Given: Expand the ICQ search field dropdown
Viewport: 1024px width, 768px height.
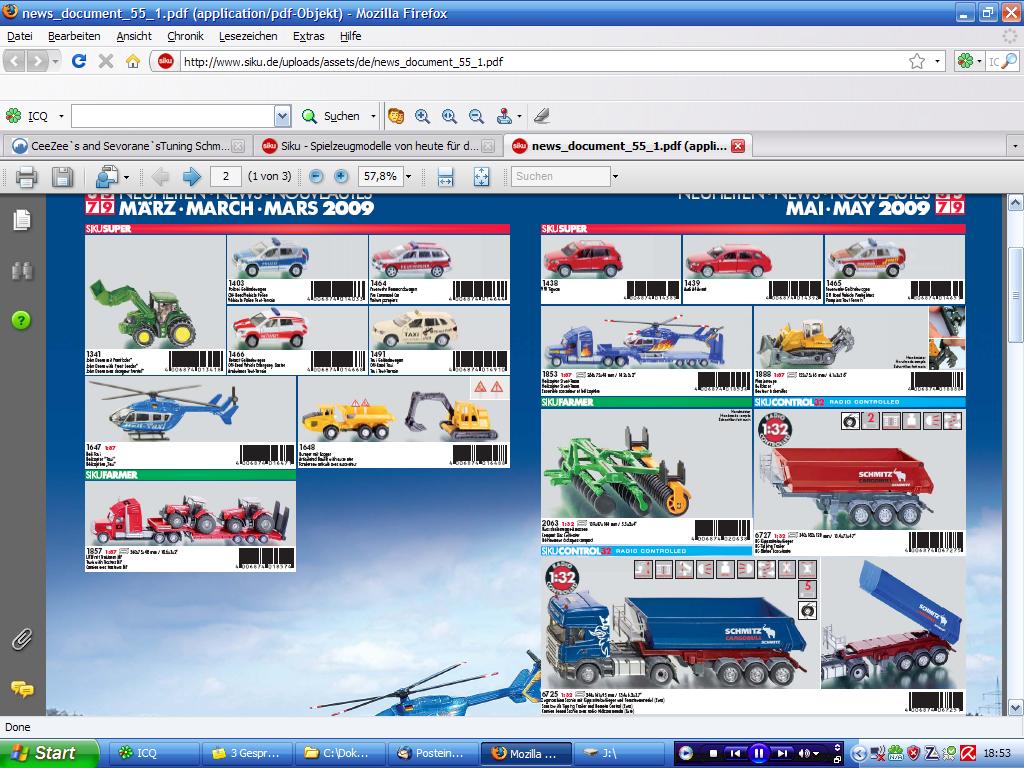Looking at the screenshot, I should [282, 116].
